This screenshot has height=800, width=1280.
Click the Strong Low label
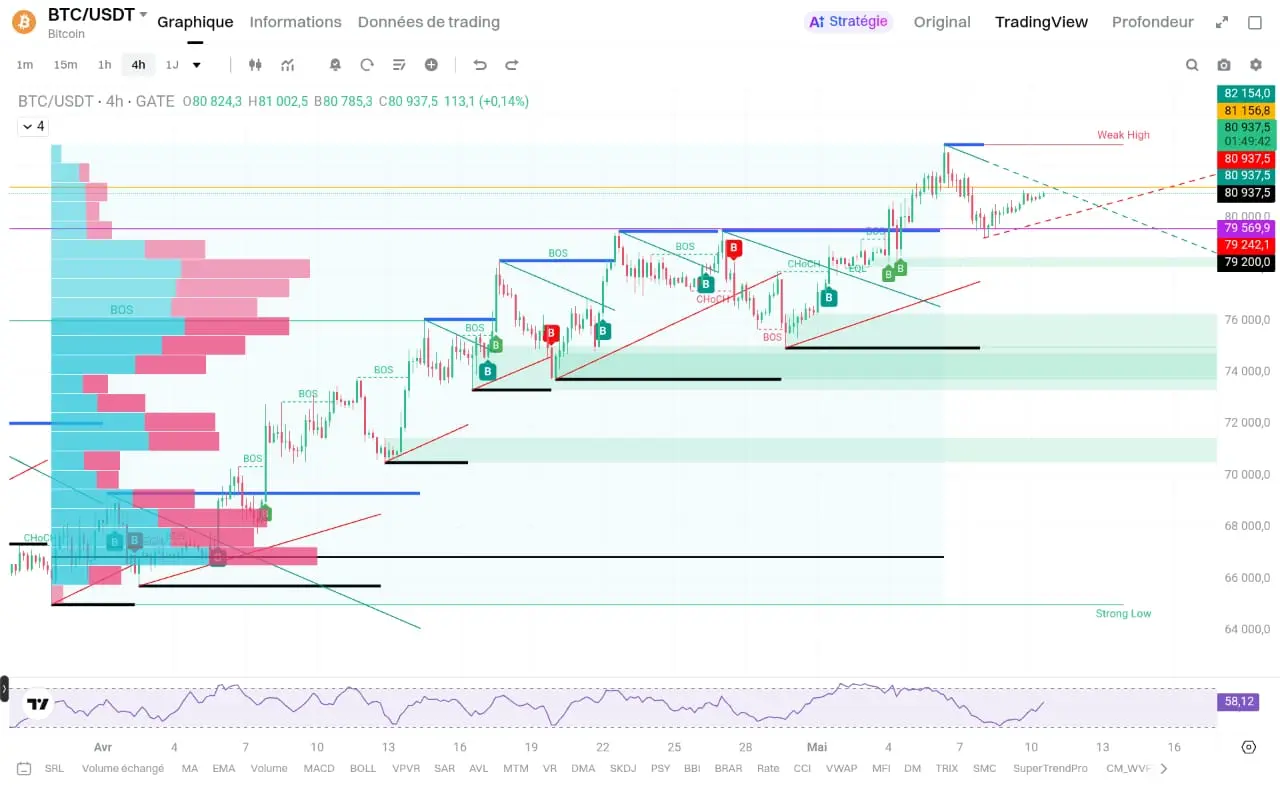click(1123, 613)
